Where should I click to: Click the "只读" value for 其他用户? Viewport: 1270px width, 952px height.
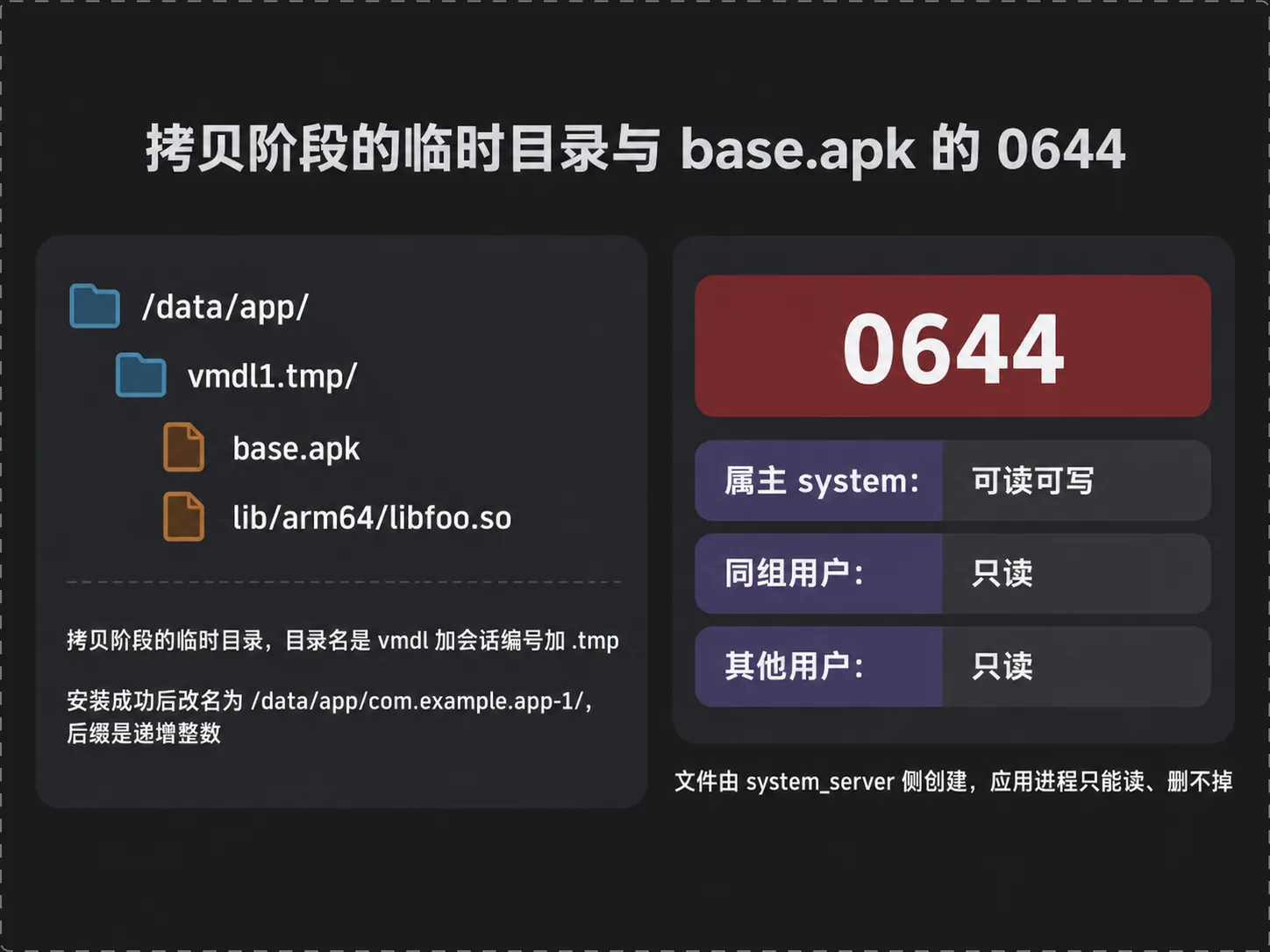pos(1002,666)
